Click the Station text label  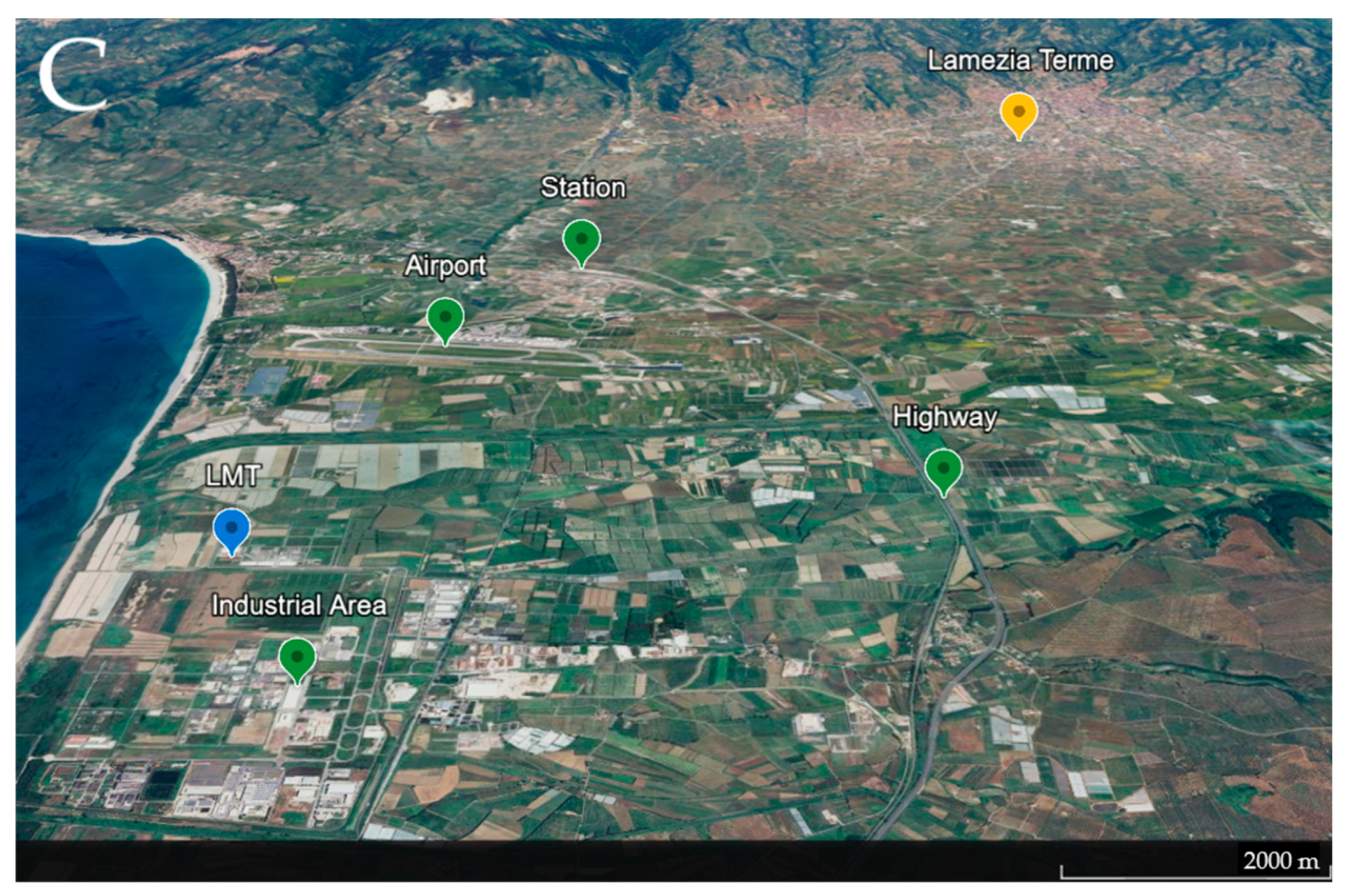tap(583, 187)
